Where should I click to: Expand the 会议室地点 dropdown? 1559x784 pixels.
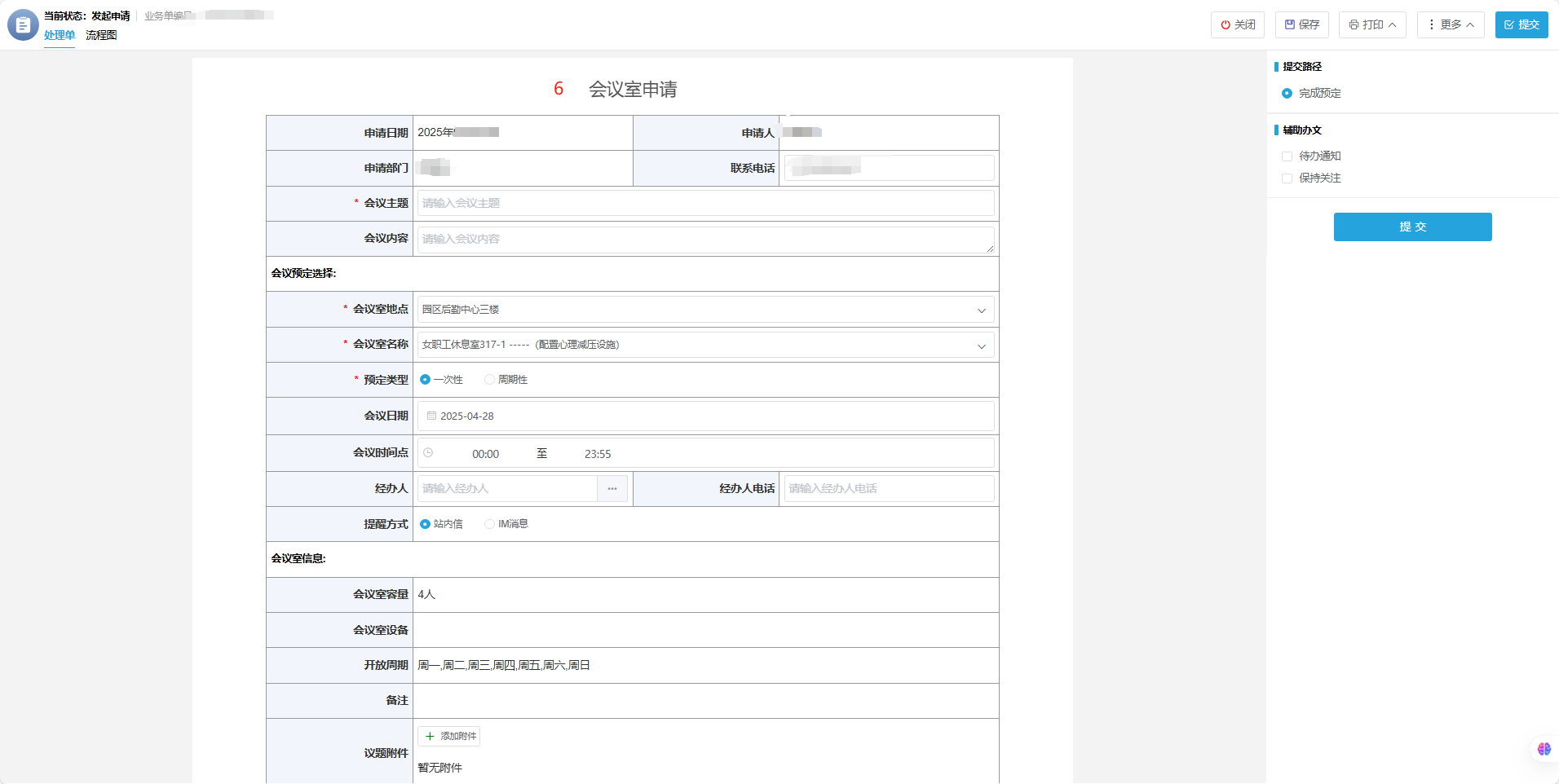[x=981, y=310]
